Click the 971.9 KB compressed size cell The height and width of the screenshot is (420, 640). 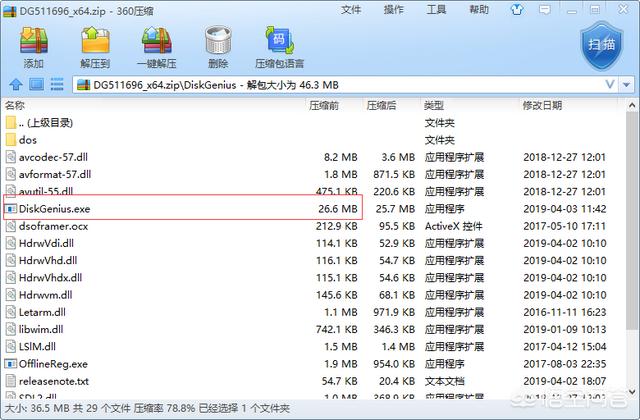point(394,312)
